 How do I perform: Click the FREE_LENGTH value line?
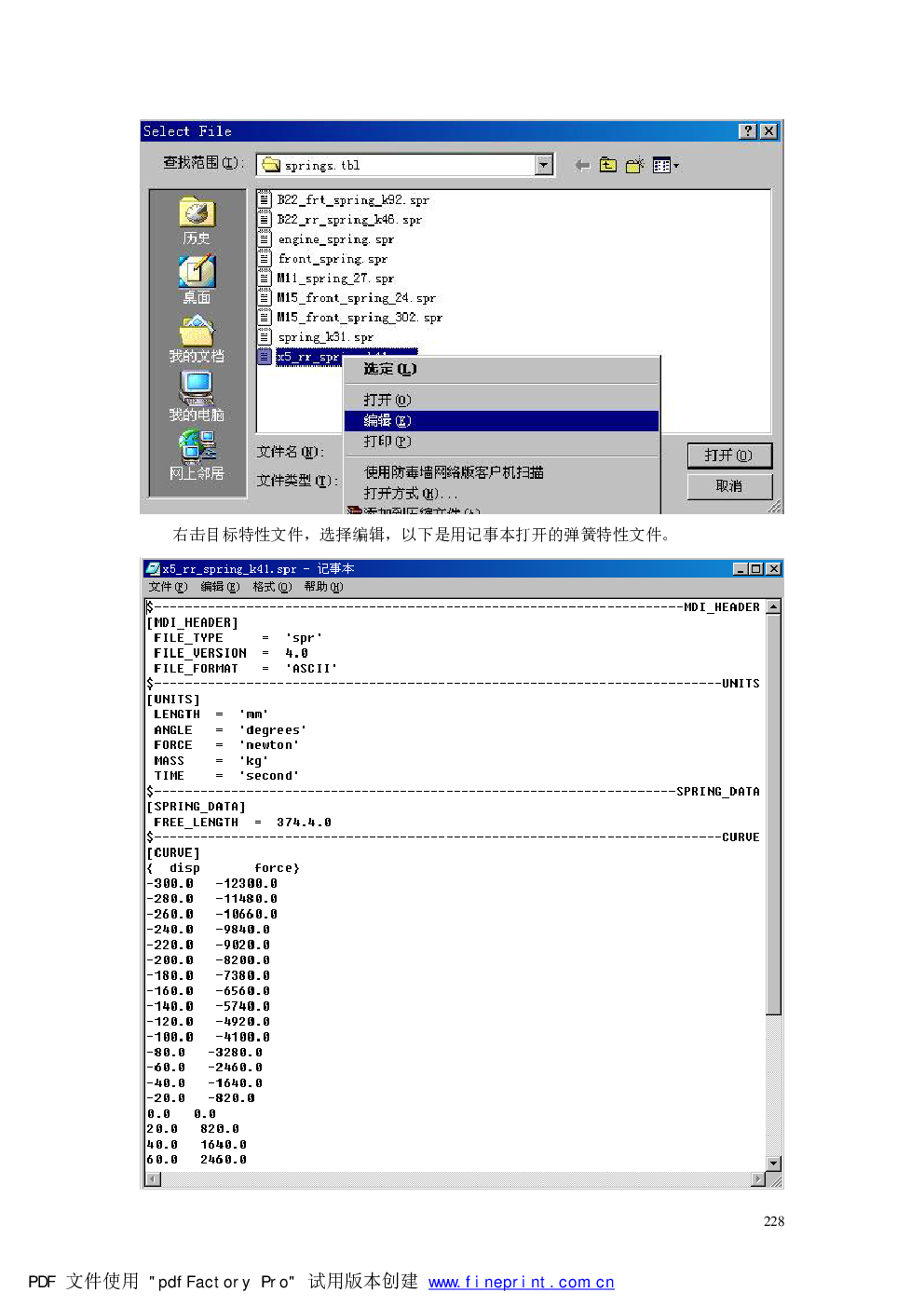click(x=242, y=823)
